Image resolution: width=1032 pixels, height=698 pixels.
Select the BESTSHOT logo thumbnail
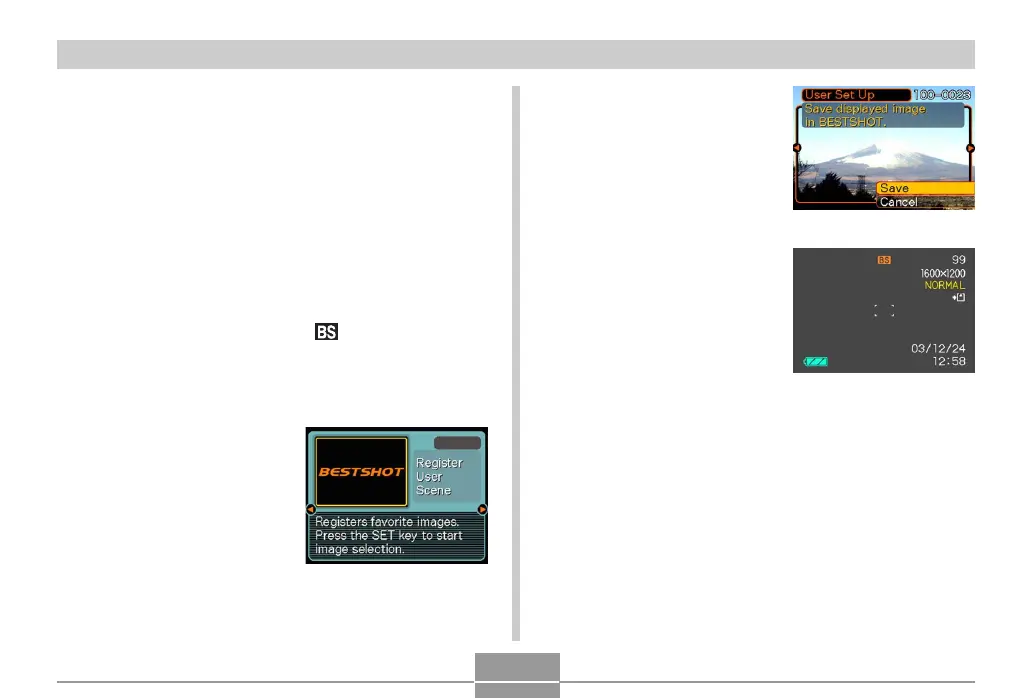(x=361, y=472)
